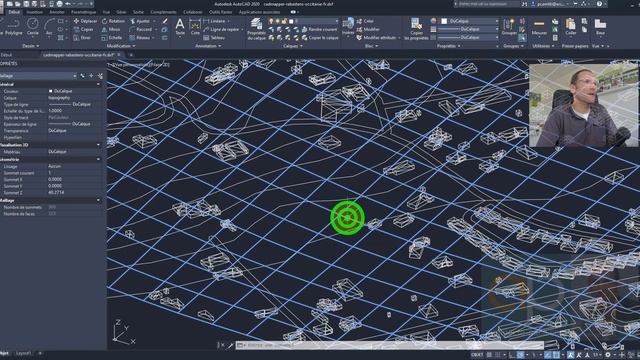
Task: Open the object color DuCalque dropdown
Action: pyautogui.click(x=469, y=21)
